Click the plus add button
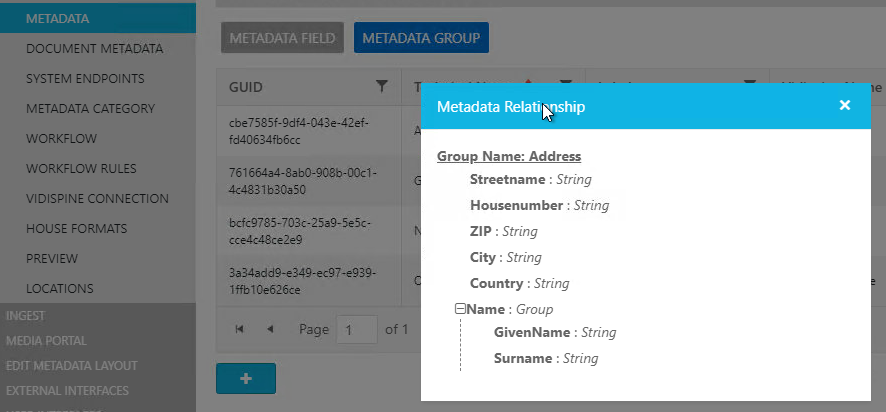 click(x=245, y=379)
